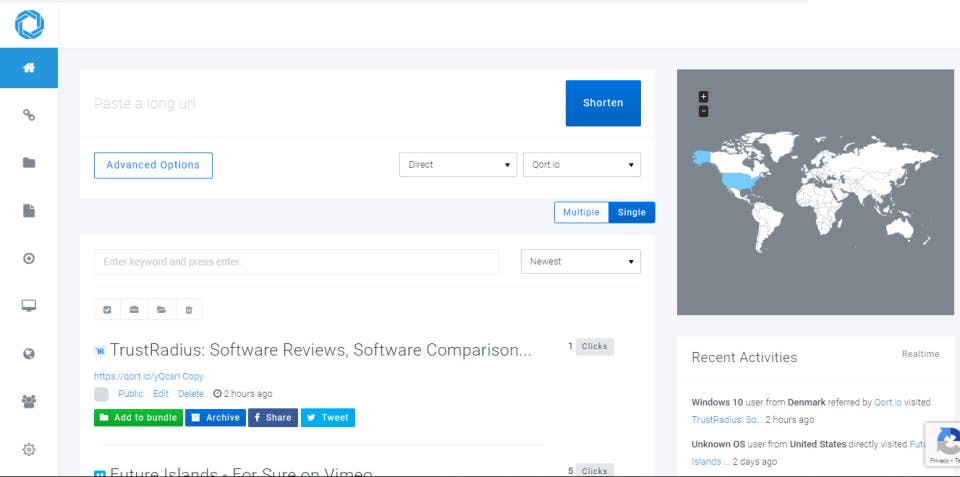Click the TrustRadius favicon icon
The width and height of the screenshot is (960, 477).
[x=100, y=351]
